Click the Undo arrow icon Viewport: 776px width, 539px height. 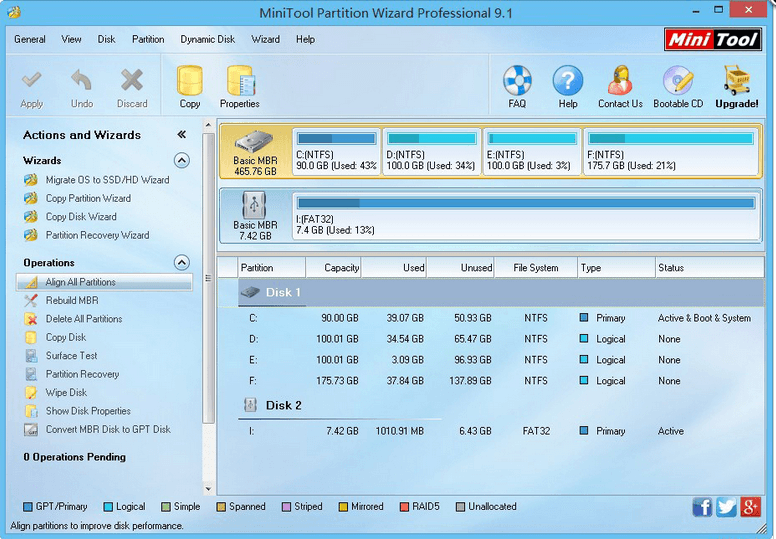click(x=82, y=81)
